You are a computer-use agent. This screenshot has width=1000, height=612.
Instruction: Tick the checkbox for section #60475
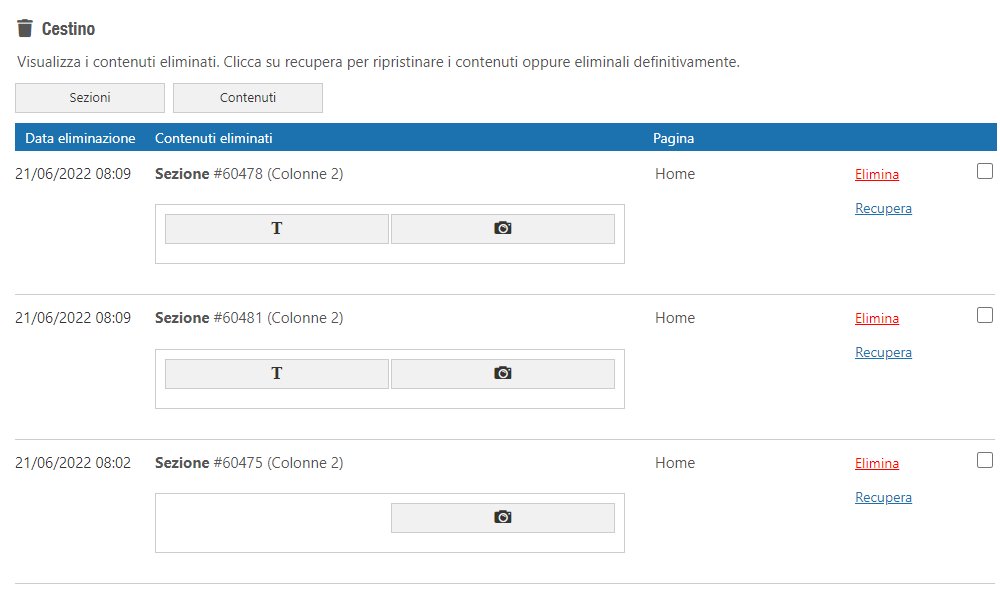pyautogui.click(x=985, y=460)
